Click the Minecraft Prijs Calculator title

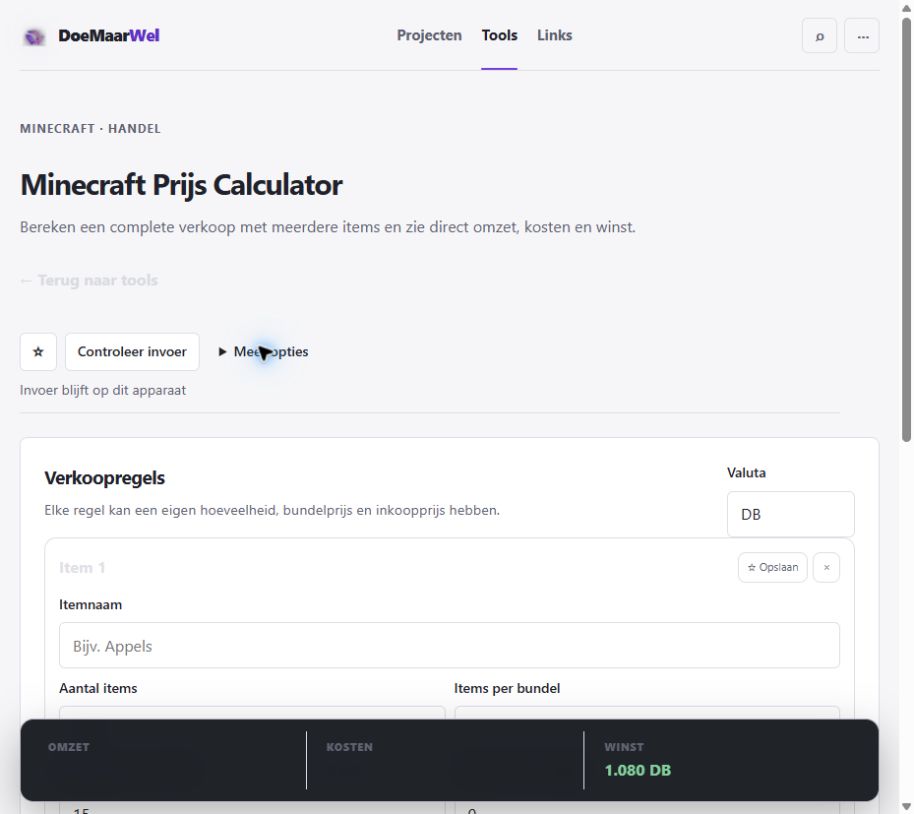tap(181, 185)
